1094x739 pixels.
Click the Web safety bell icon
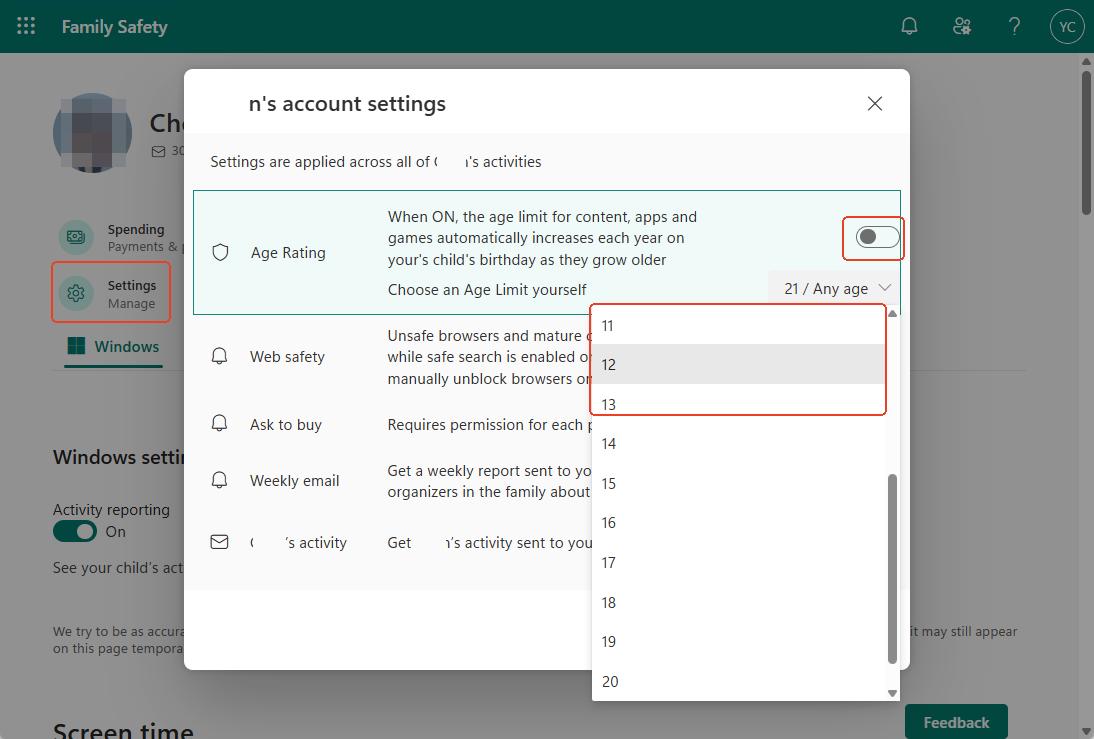pyautogui.click(x=219, y=357)
